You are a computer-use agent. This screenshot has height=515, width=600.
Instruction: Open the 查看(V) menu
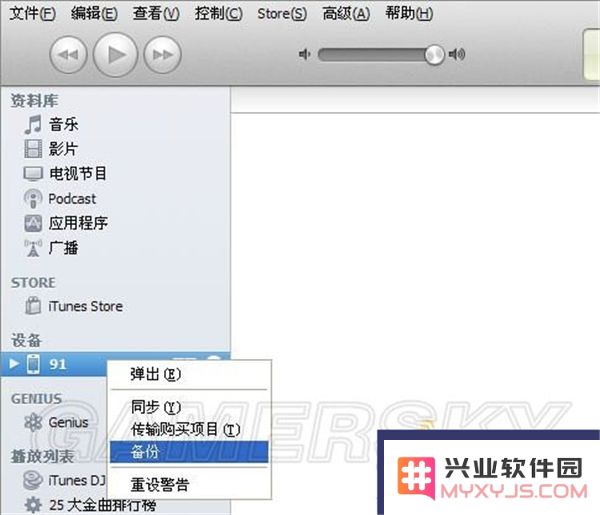(156, 14)
